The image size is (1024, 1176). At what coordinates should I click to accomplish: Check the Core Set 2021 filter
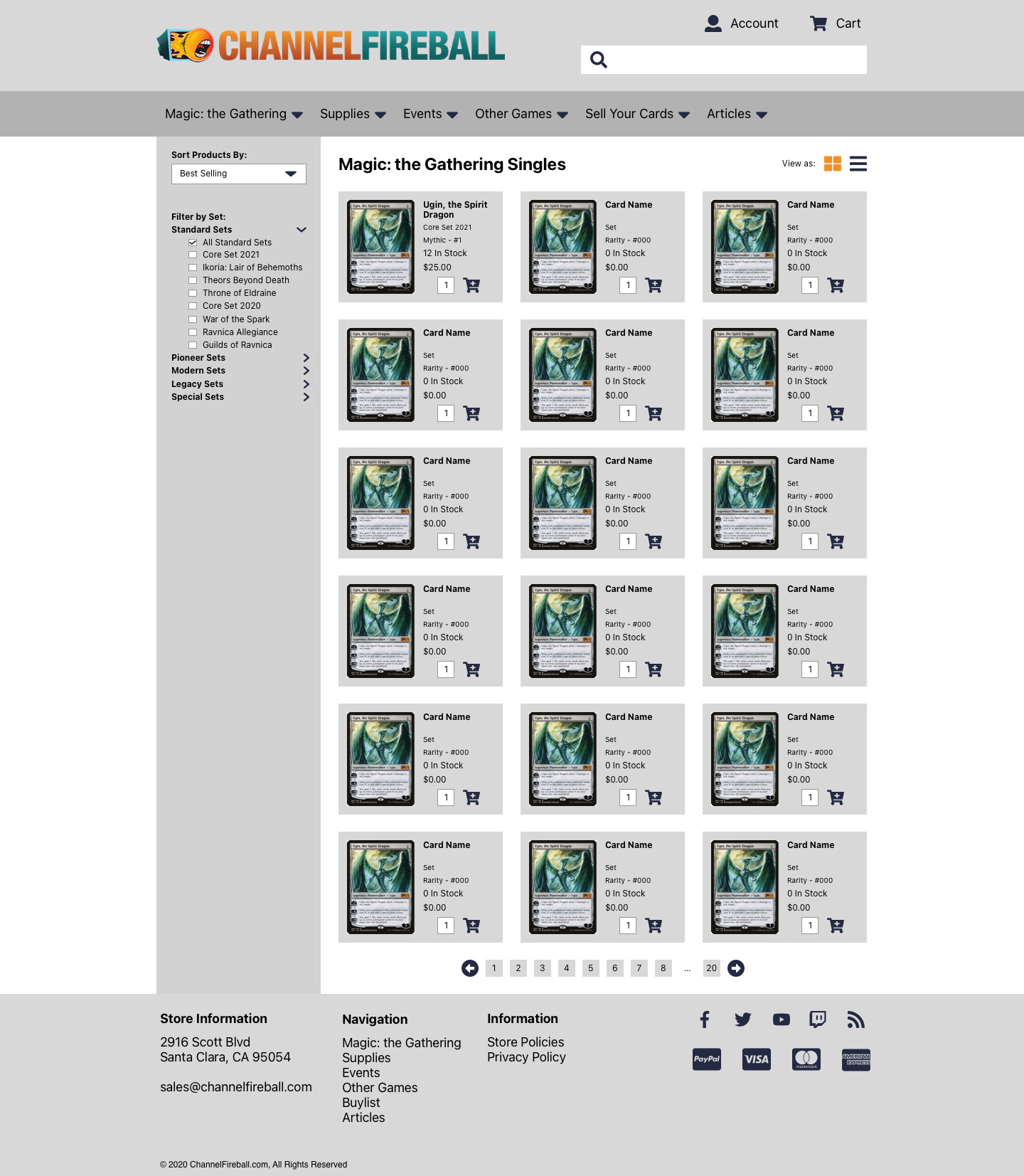[193, 255]
